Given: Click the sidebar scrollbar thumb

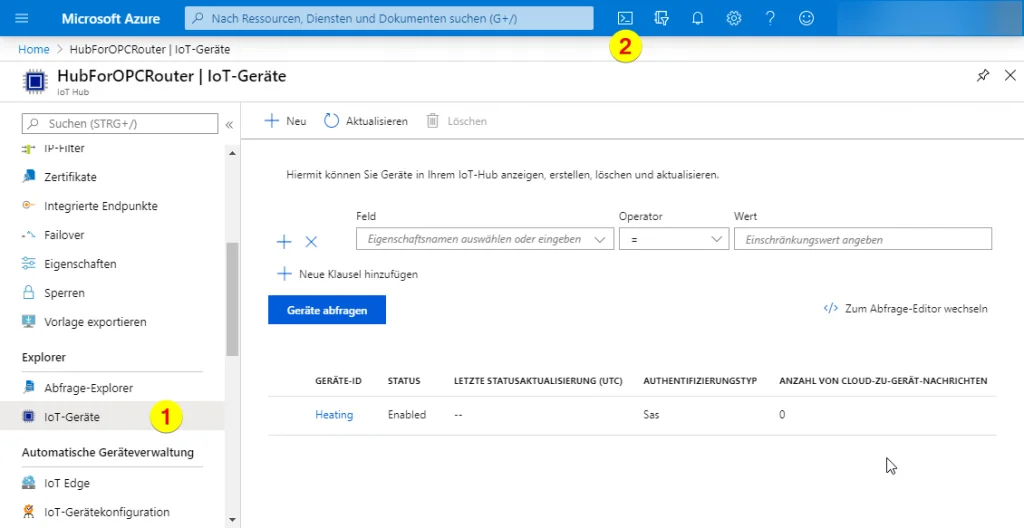Looking at the screenshot, I should [232, 299].
